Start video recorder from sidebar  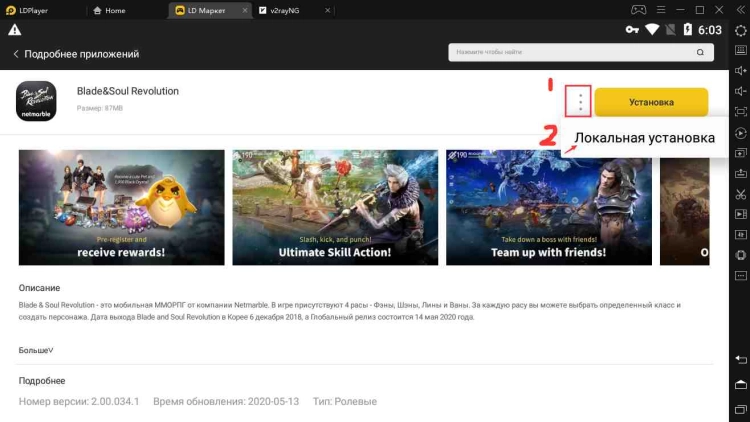(740, 214)
